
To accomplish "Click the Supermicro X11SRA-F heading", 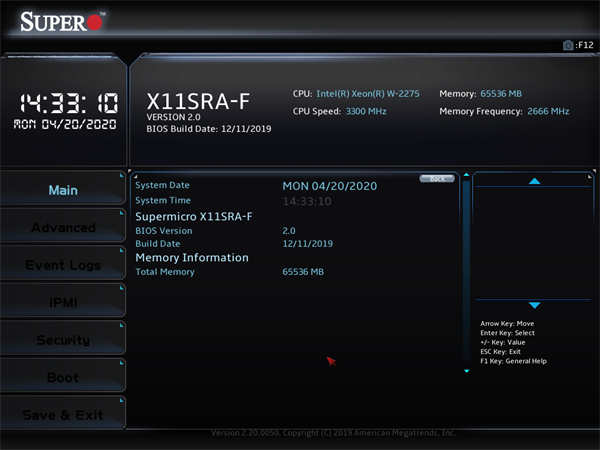I will tap(194, 217).
